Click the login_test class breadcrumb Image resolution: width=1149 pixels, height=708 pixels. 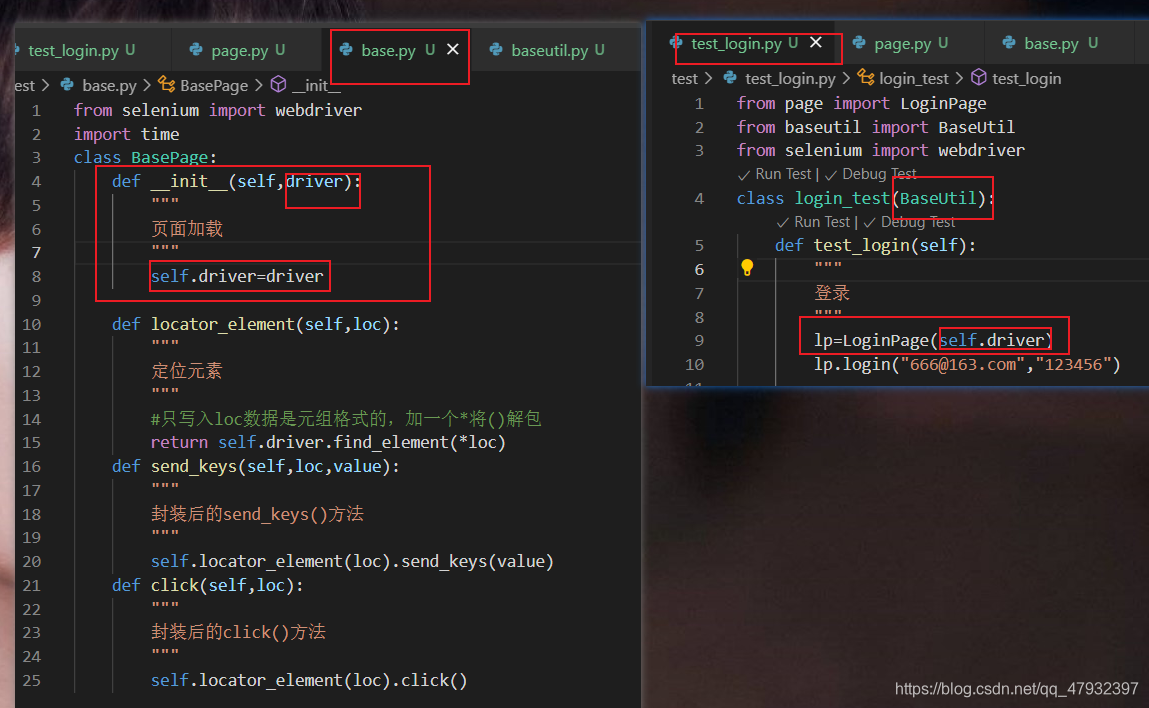click(914, 78)
